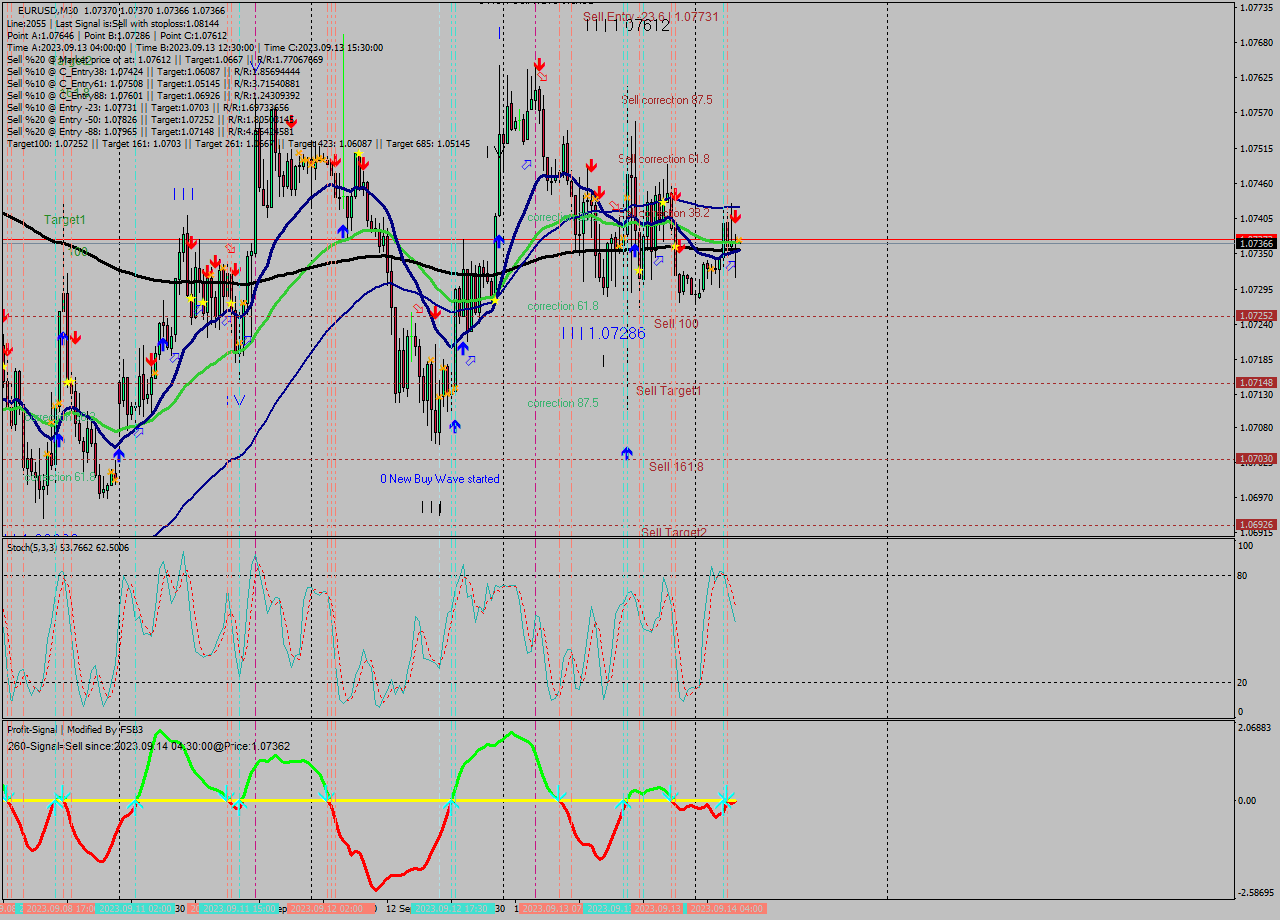1280x920 pixels.
Task: Click the 2023.09.14 04:00 time marker
Action: [727, 908]
